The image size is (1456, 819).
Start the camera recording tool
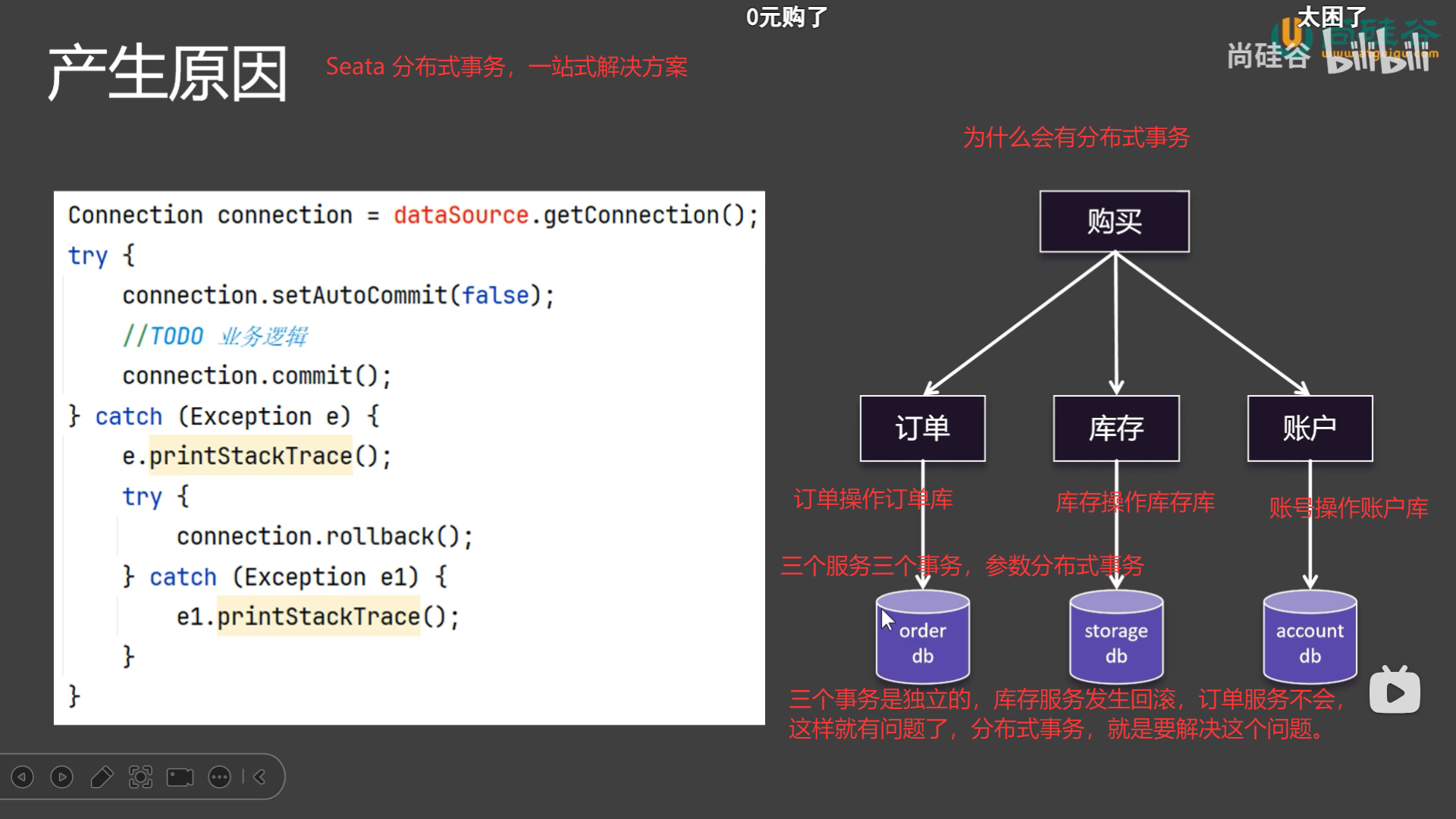(x=180, y=777)
